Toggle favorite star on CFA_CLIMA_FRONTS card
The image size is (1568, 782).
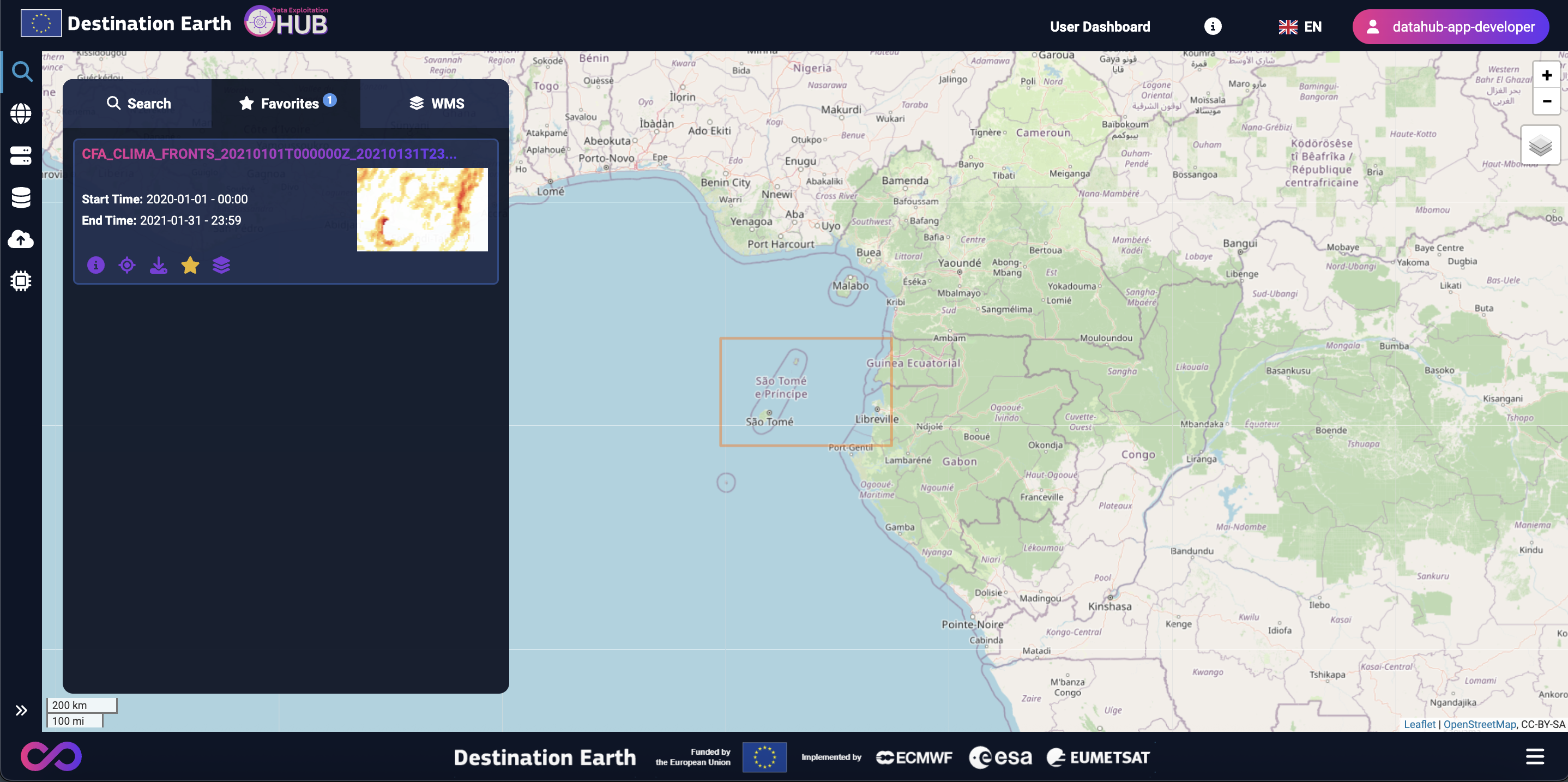190,265
